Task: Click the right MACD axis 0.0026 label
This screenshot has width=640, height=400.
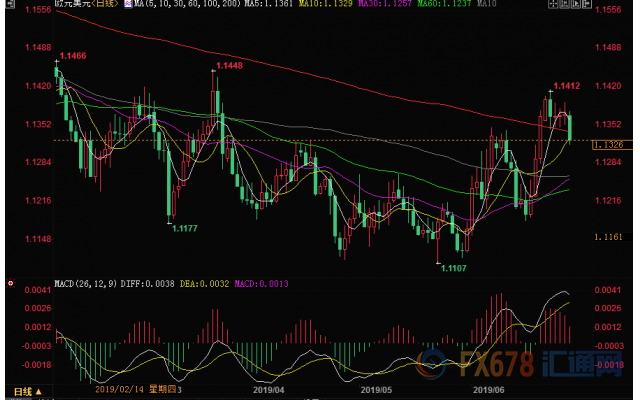Action: click(608, 308)
